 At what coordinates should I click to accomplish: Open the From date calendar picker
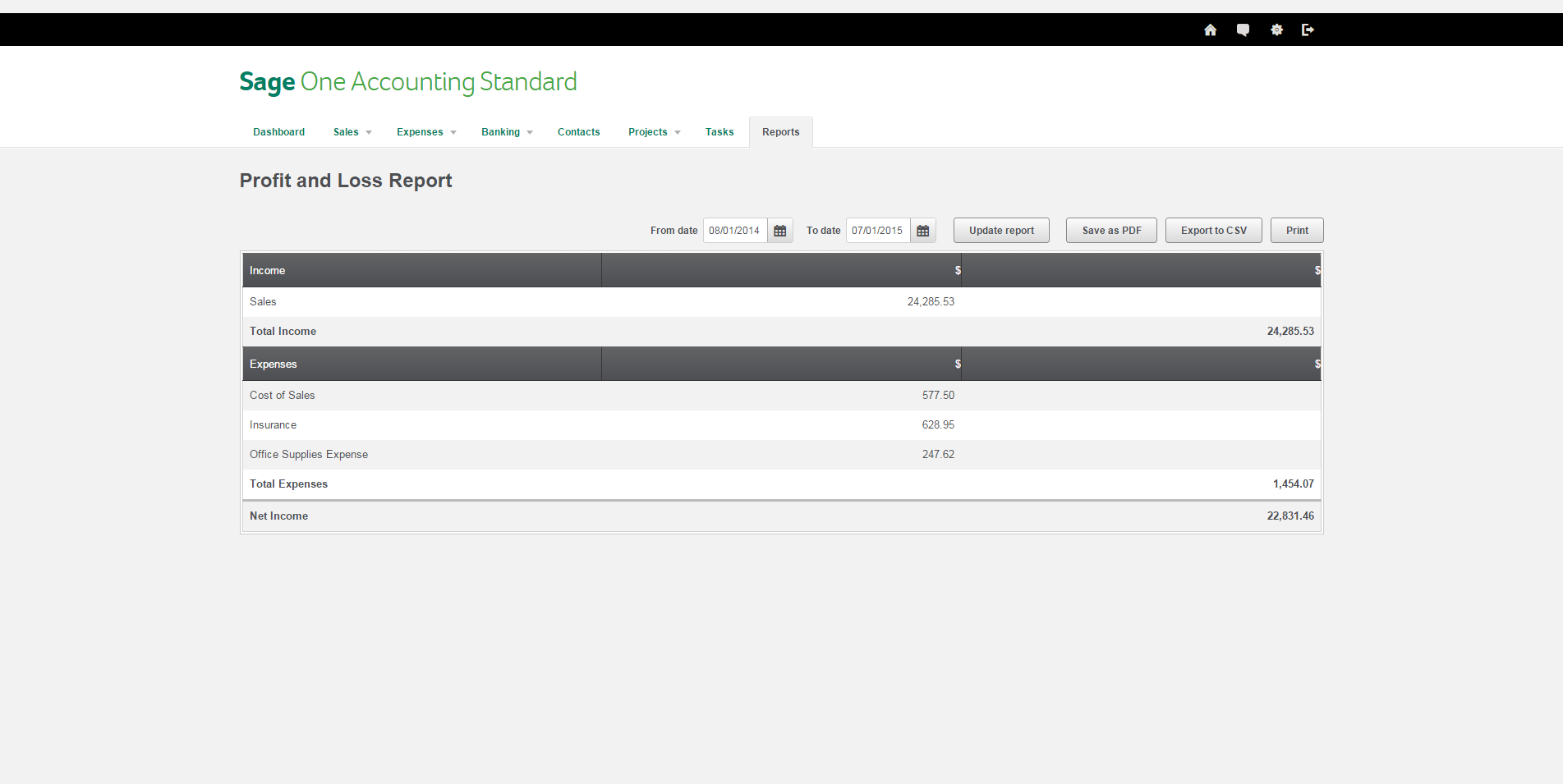tap(779, 230)
